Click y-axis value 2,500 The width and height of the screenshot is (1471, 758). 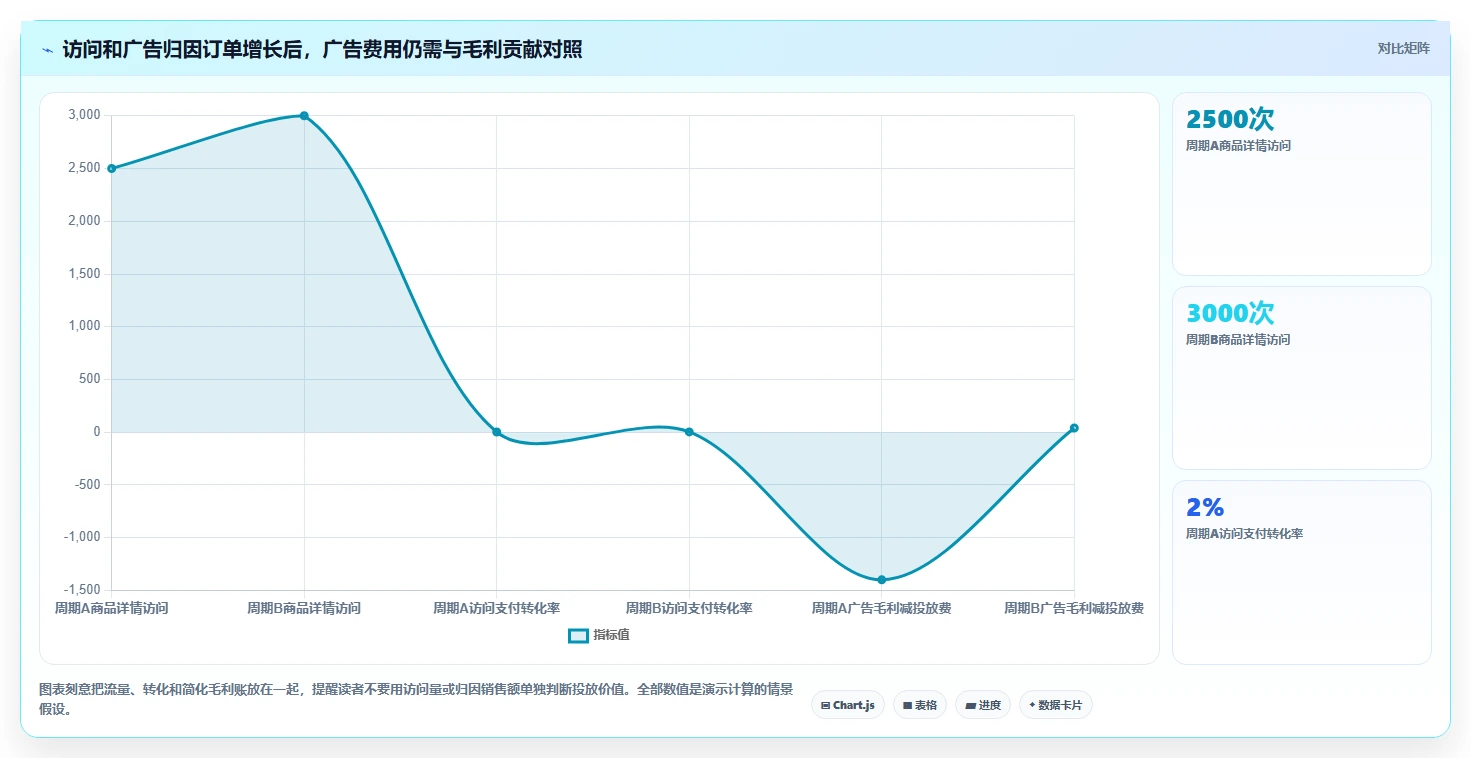point(84,168)
